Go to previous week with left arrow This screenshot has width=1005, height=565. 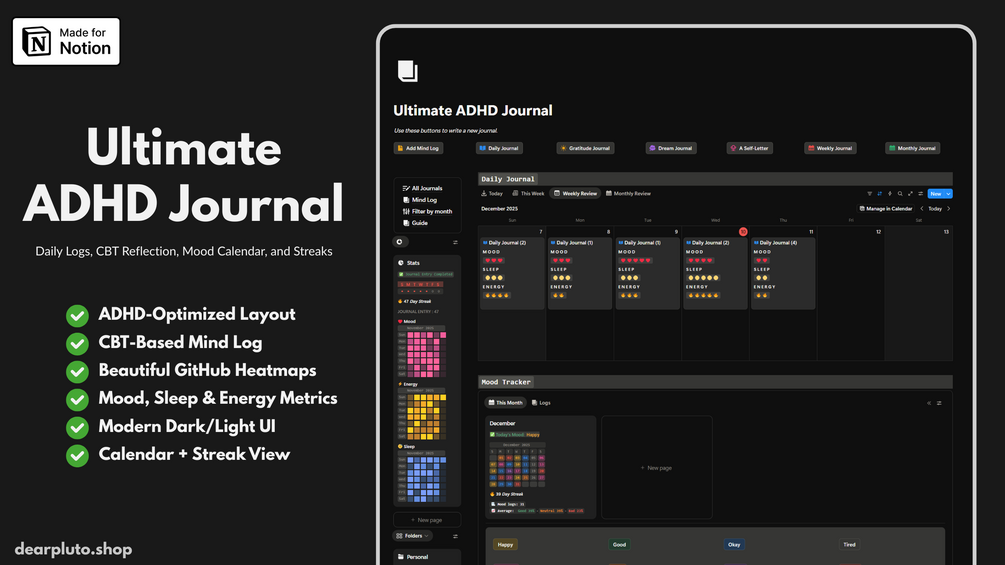pyautogui.click(x=922, y=209)
